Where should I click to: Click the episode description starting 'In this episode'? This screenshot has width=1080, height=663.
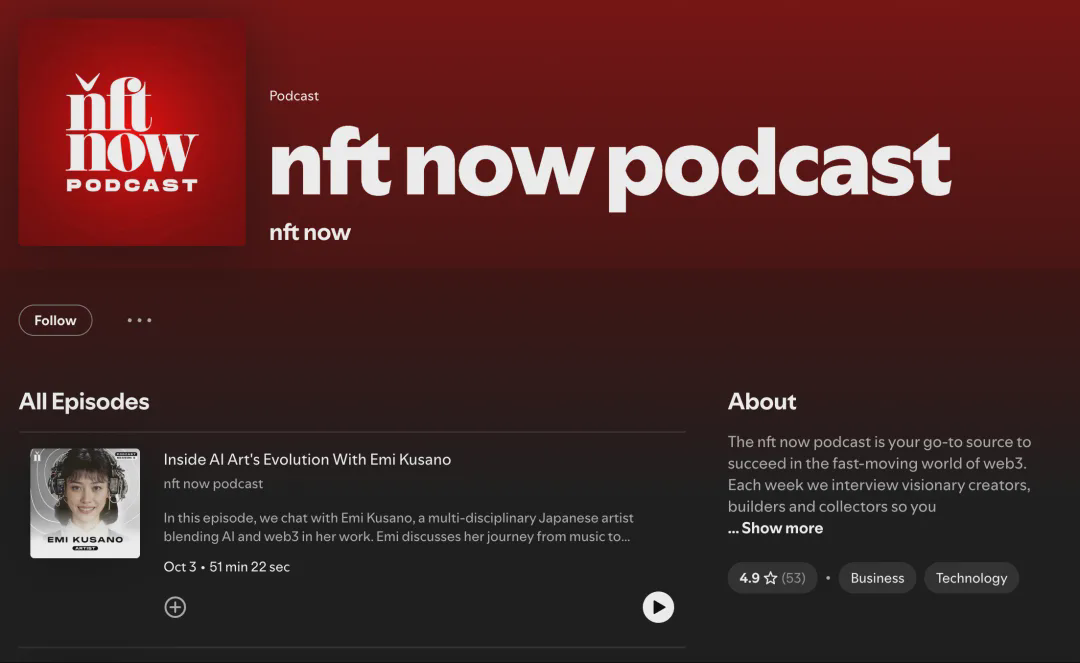pos(398,527)
